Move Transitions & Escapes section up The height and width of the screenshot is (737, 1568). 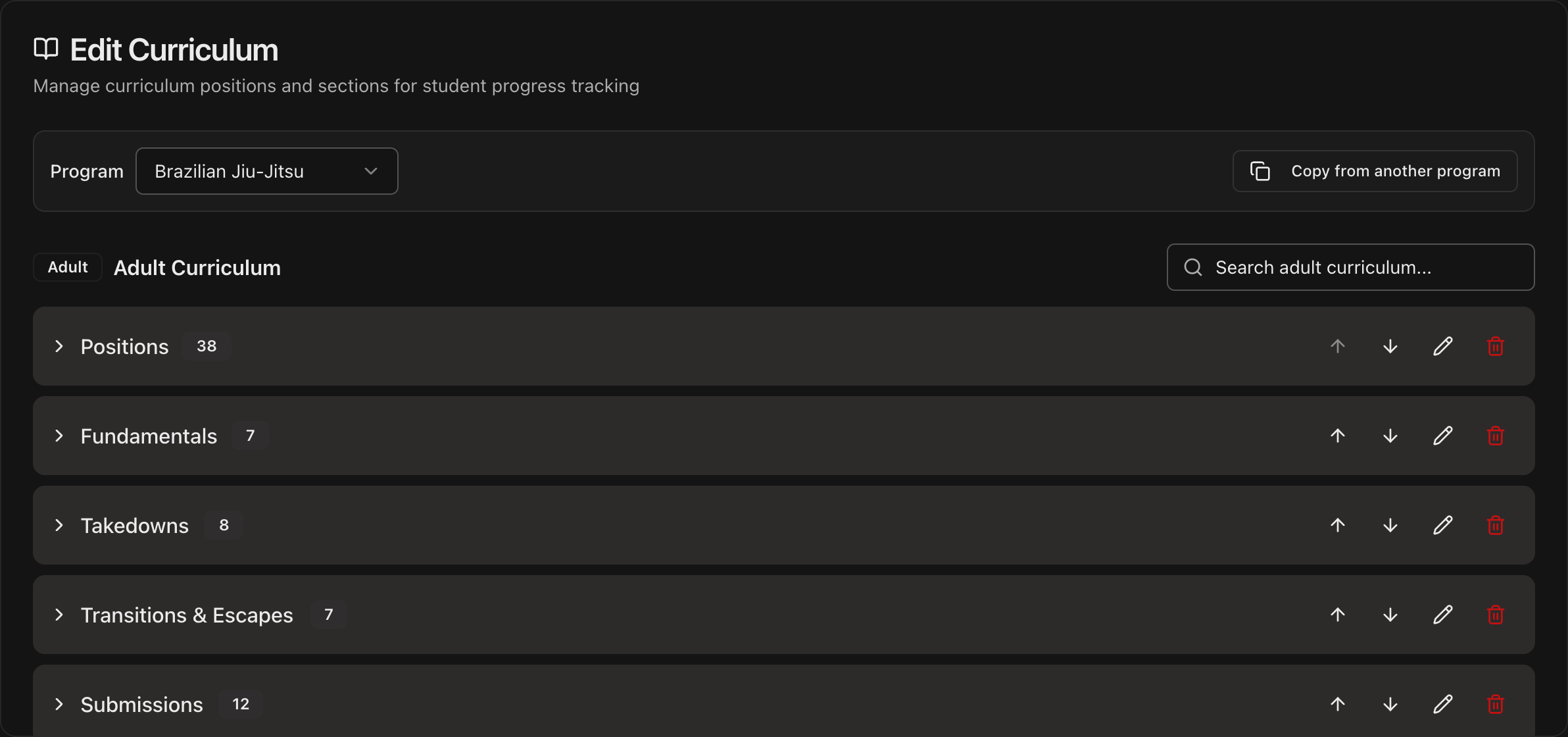click(x=1338, y=615)
